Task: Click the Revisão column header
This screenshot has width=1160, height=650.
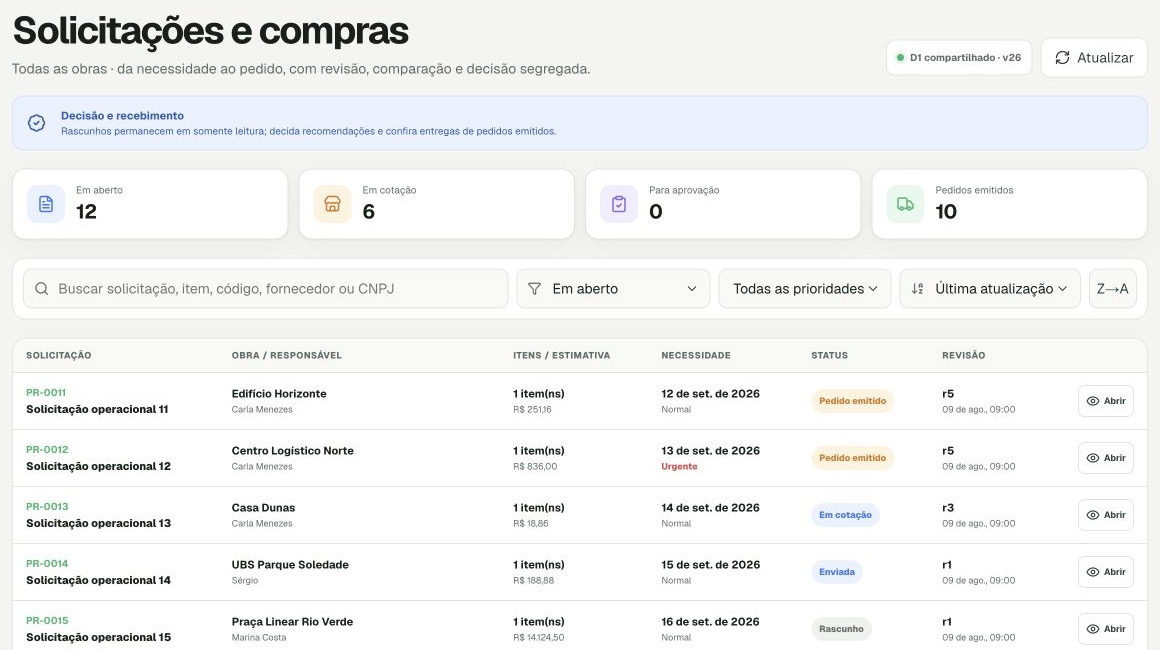Action: (x=963, y=356)
